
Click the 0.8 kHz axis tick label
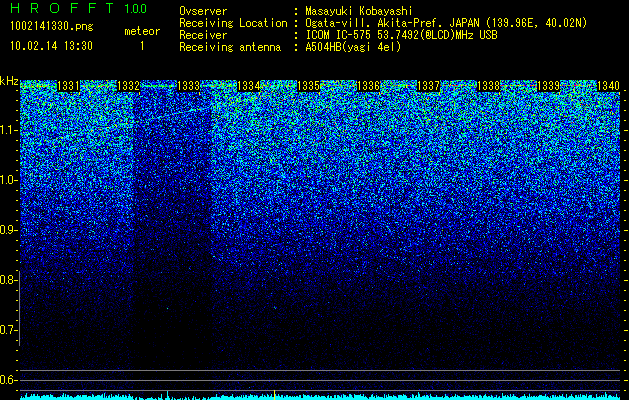tap(8, 280)
